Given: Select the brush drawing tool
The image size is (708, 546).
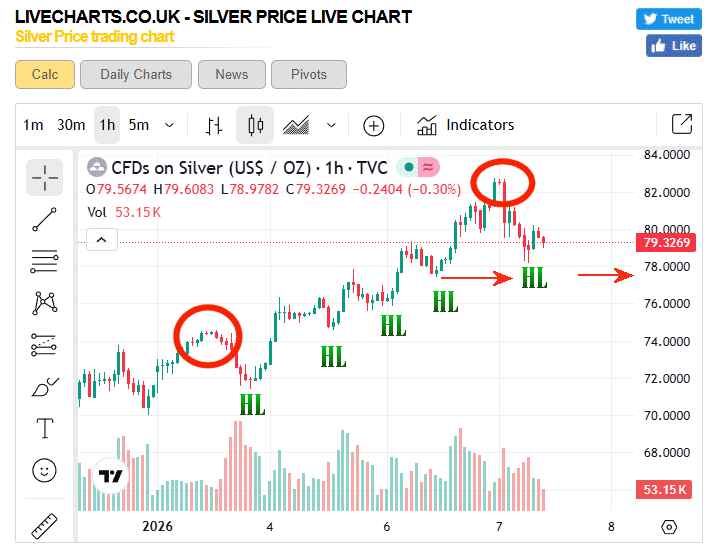Looking at the screenshot, I should coord(44,386).
